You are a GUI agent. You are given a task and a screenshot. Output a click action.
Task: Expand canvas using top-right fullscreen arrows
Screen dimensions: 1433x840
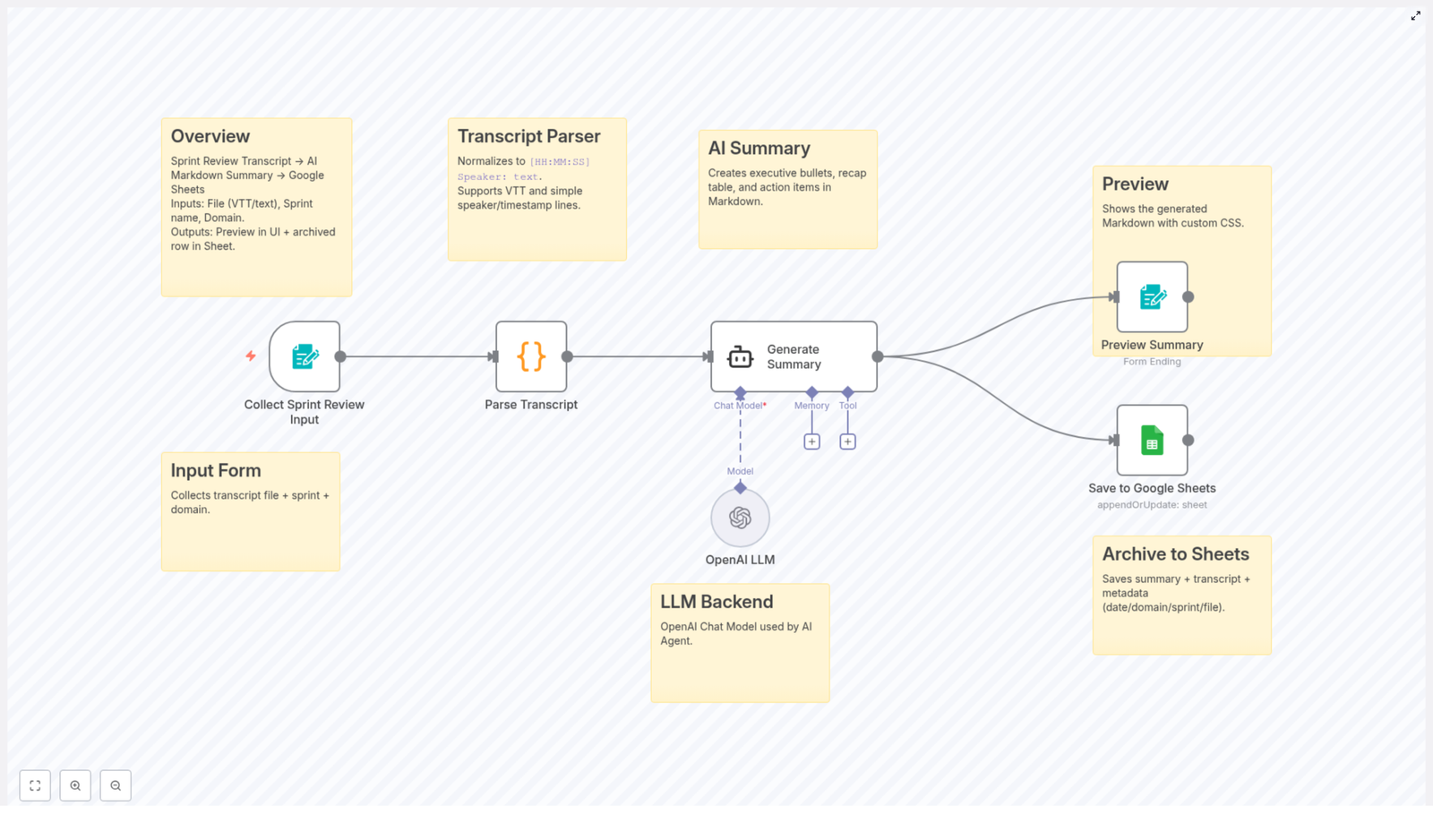(x=1416, y=15)
